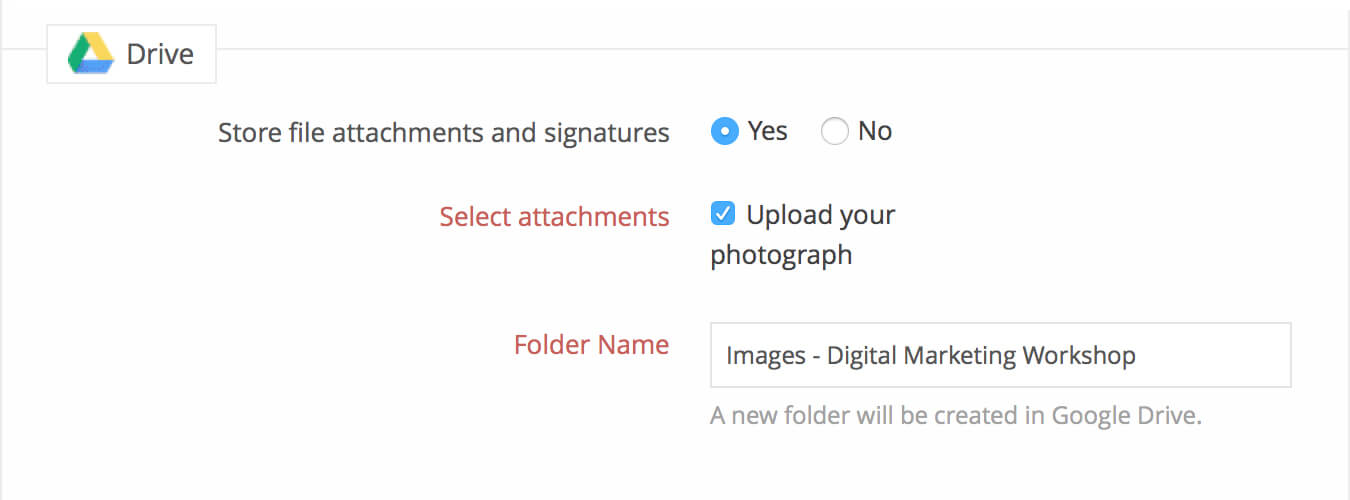
Task: Select the Drive section tab label
Action: click(159, 54)
